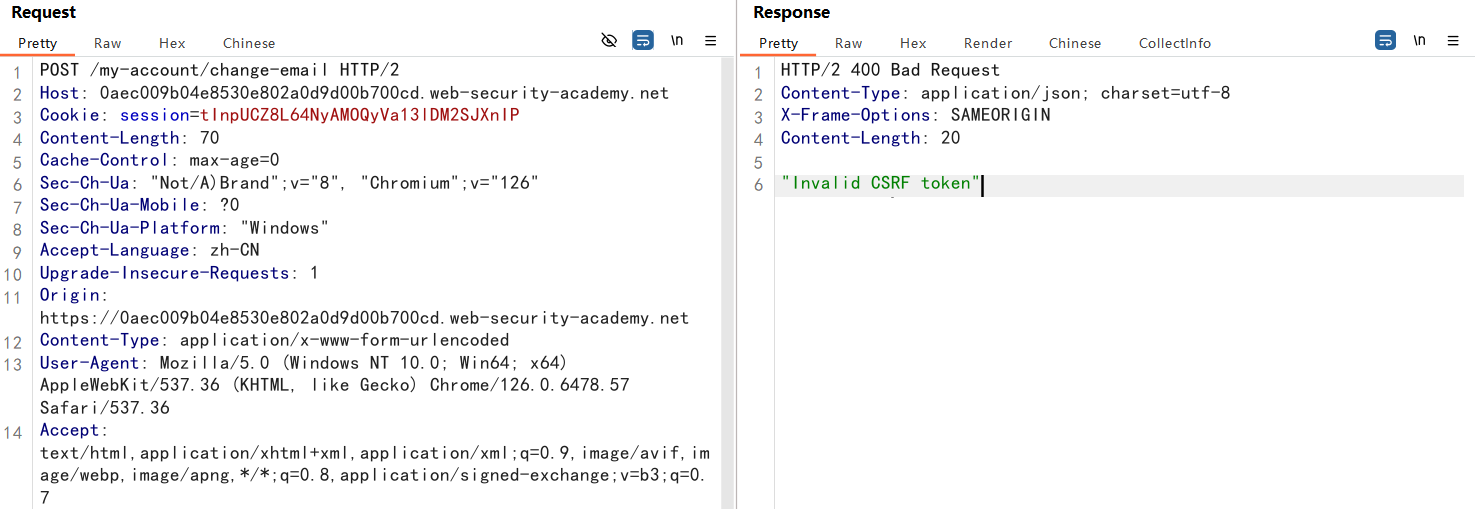Image resolution: width=1475 pixels, height=509 pixels.
Task: Open CollectInfo tab in Response panel
Action: [1175, 43]
